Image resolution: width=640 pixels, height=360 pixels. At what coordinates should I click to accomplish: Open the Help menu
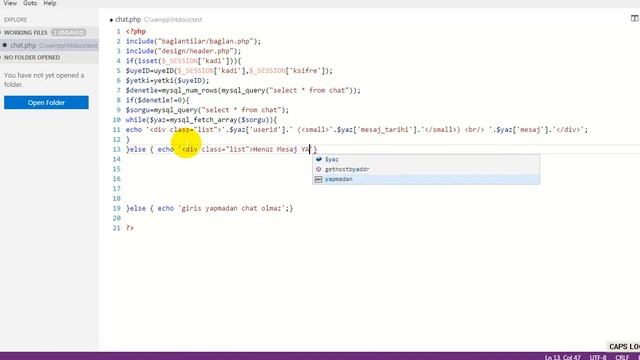(50, 3)
